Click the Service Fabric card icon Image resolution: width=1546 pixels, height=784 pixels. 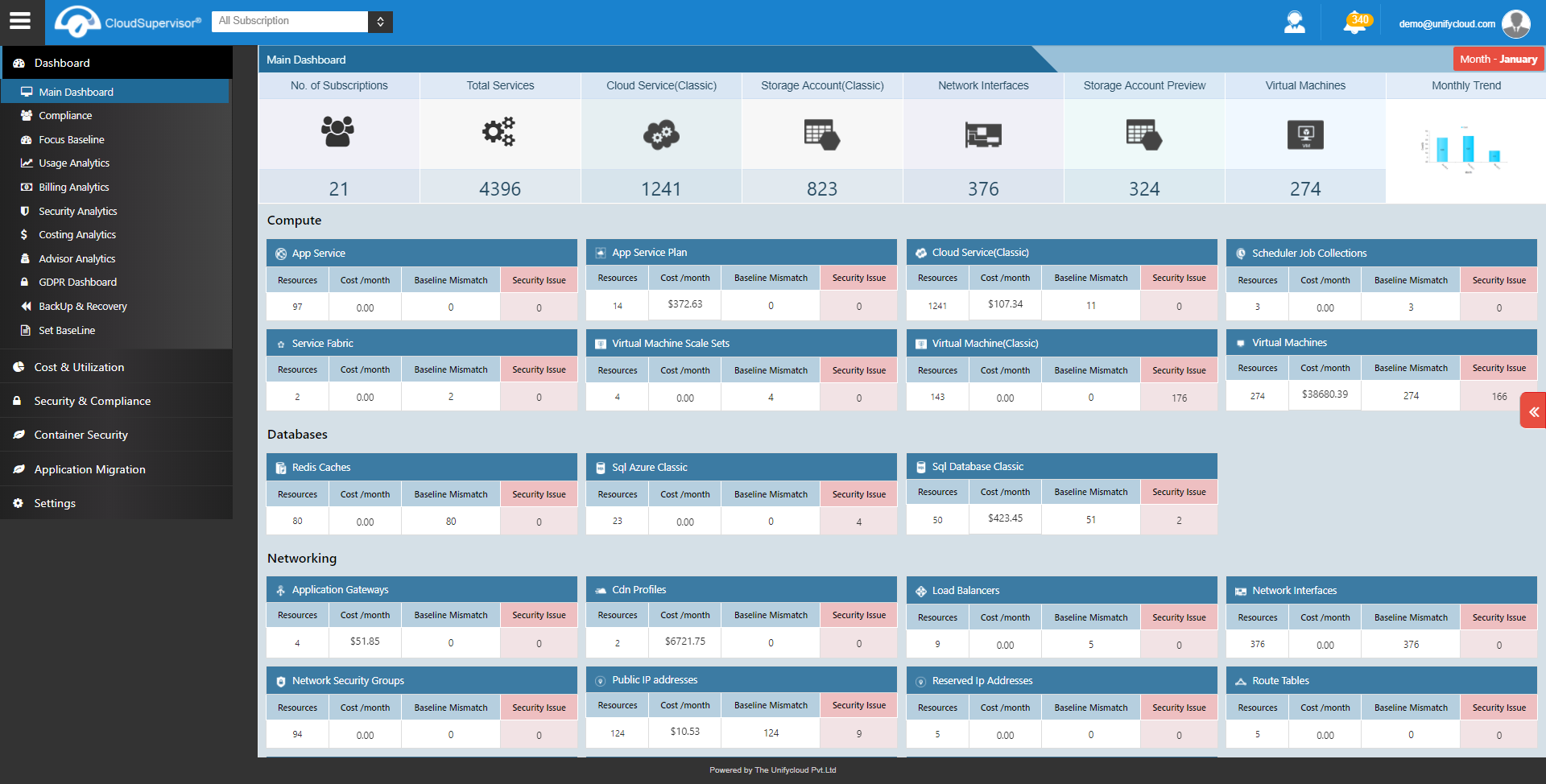[281, 344]
